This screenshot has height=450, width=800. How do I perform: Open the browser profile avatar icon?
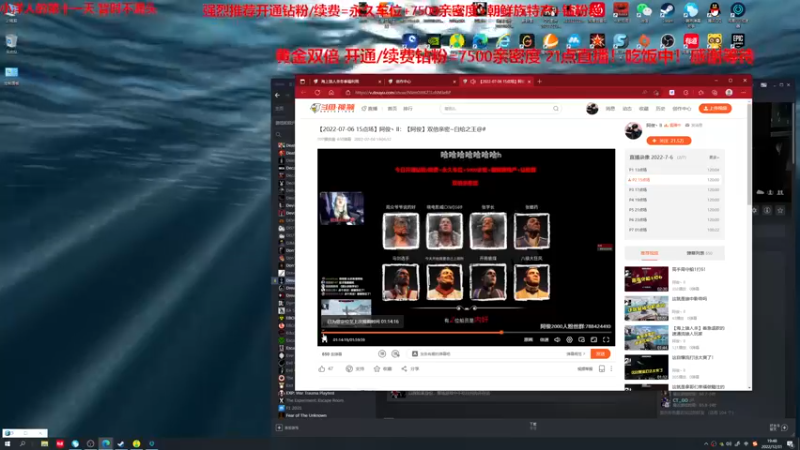tap(729, 92)
